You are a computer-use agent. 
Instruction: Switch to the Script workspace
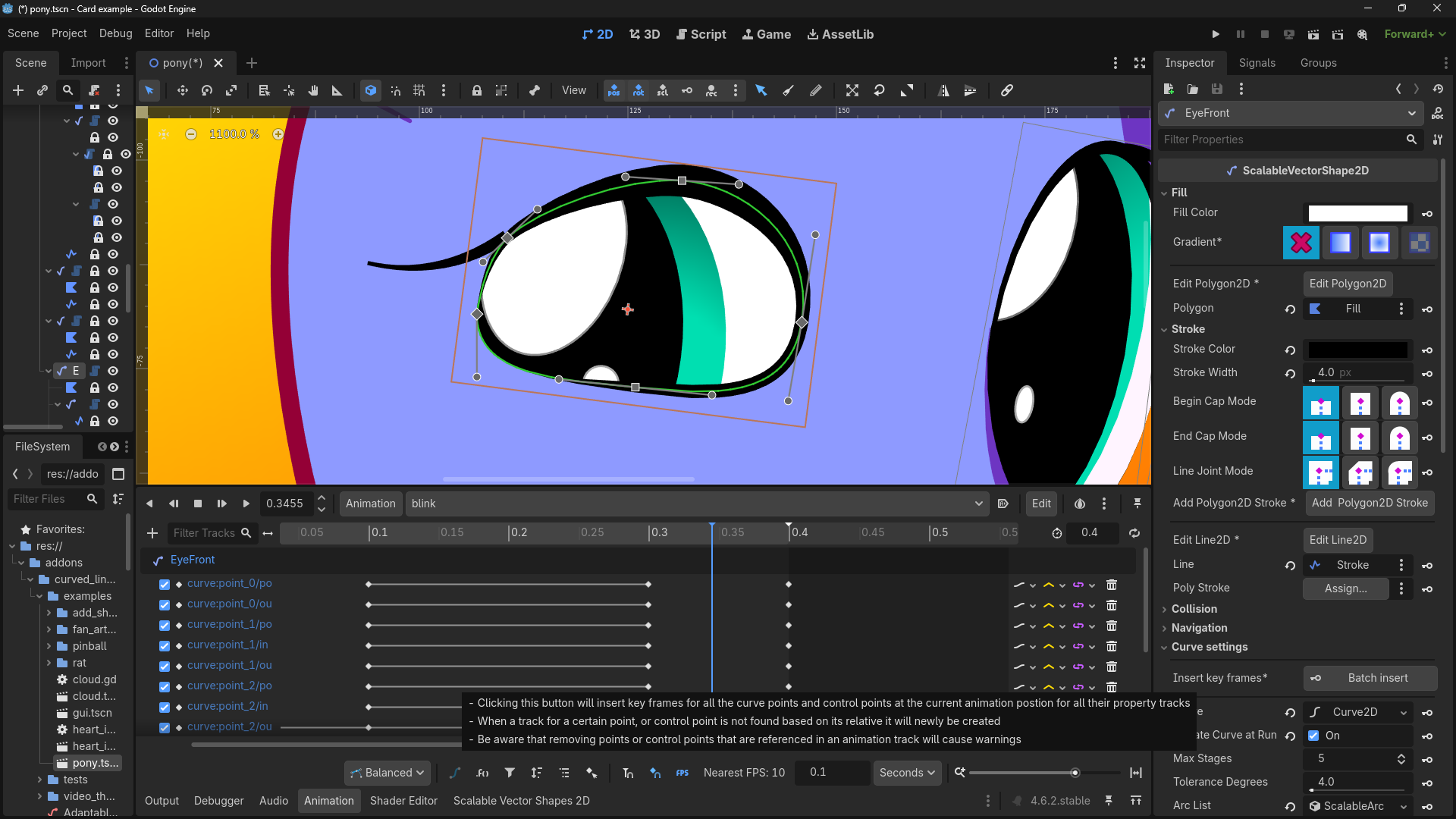(x=701, y=34)
